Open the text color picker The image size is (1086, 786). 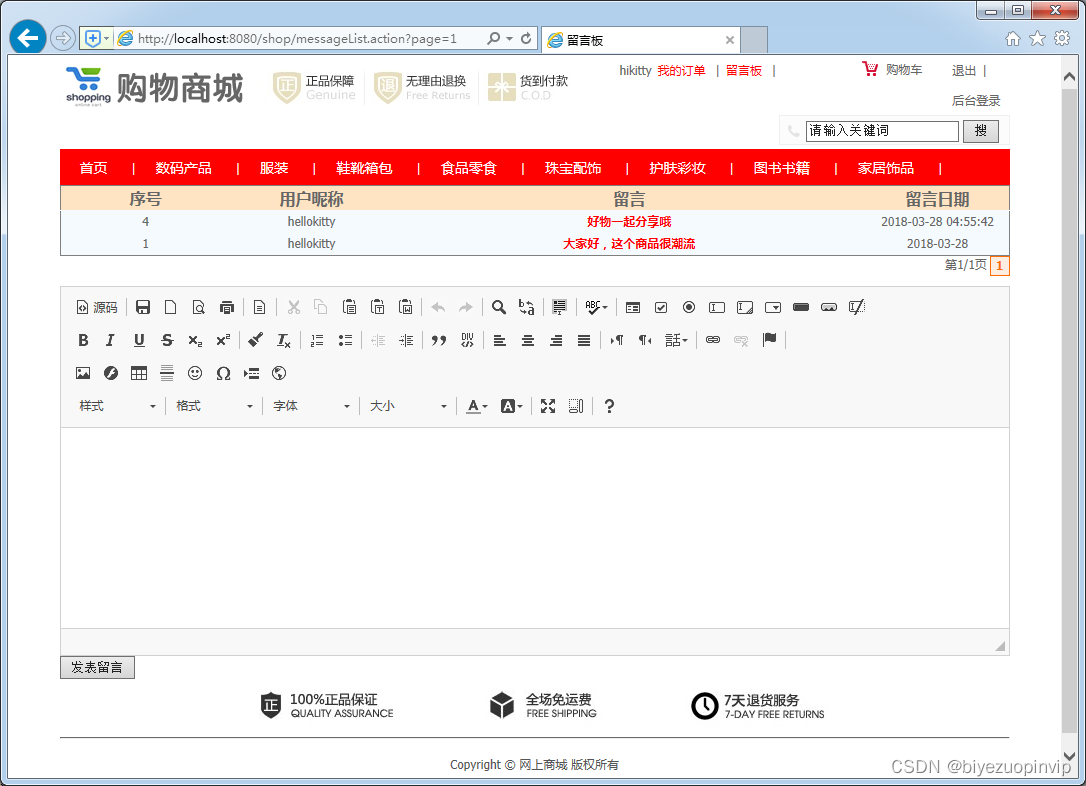(x=477, y=406)
